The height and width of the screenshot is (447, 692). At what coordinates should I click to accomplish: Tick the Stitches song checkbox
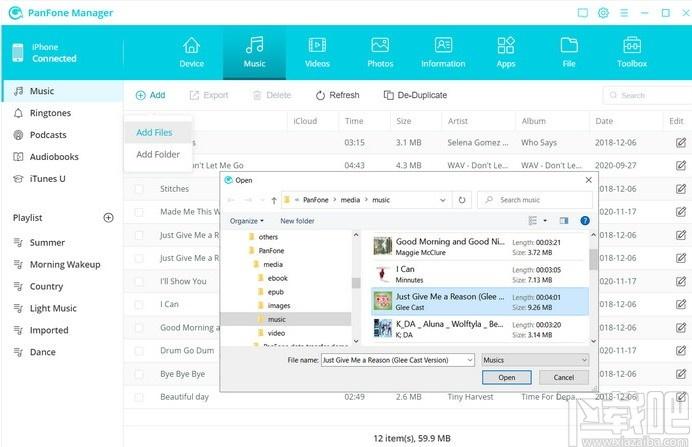[139, 189]
